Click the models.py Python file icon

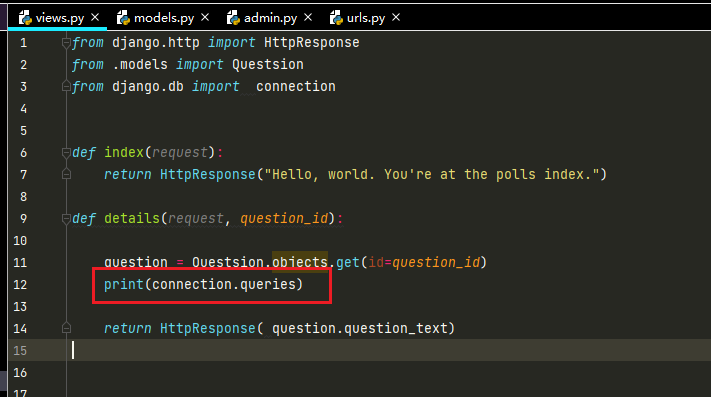pyautogui.click(x=123, y=18)
